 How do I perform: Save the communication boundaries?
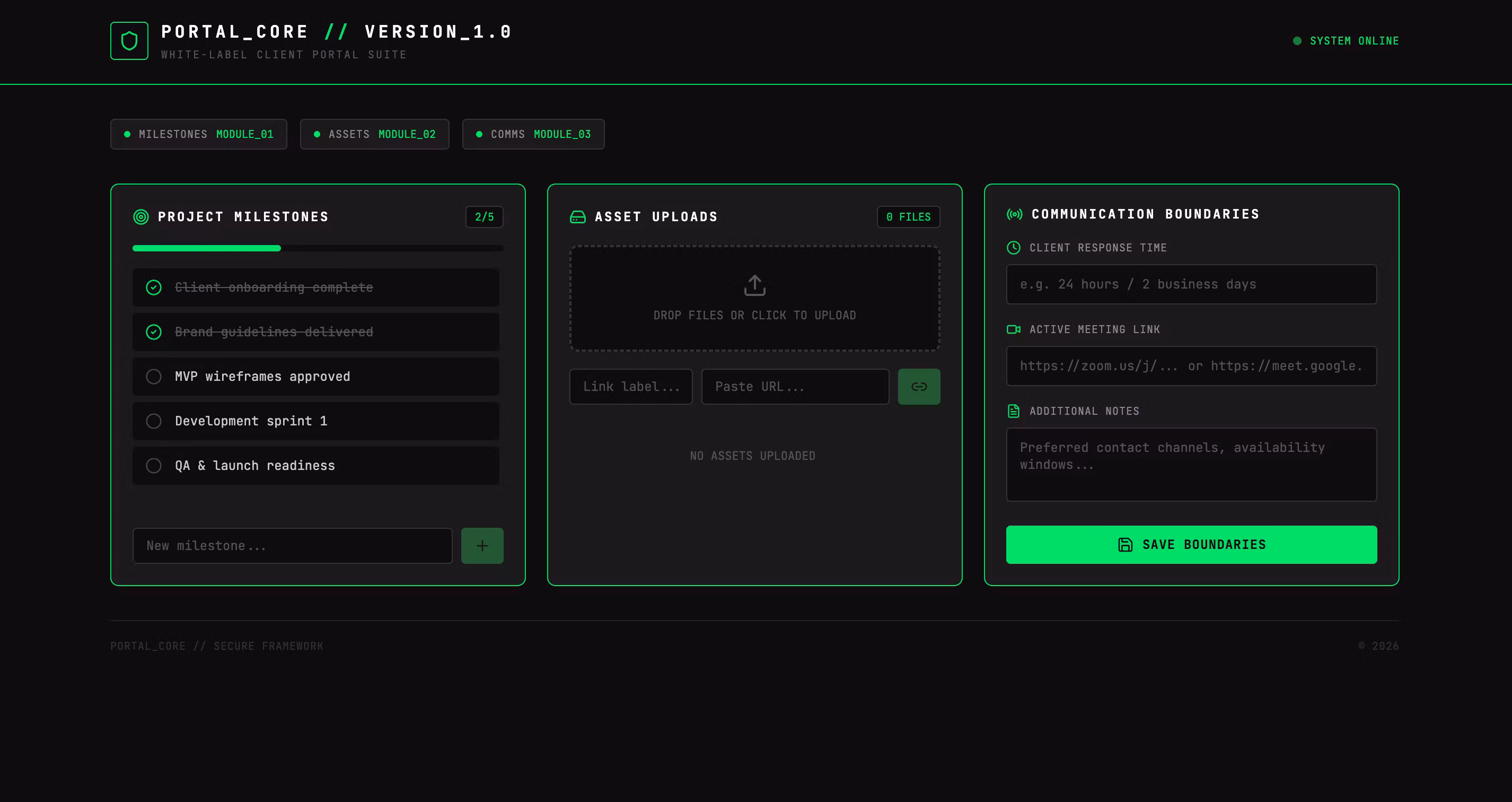[1191, 544]
